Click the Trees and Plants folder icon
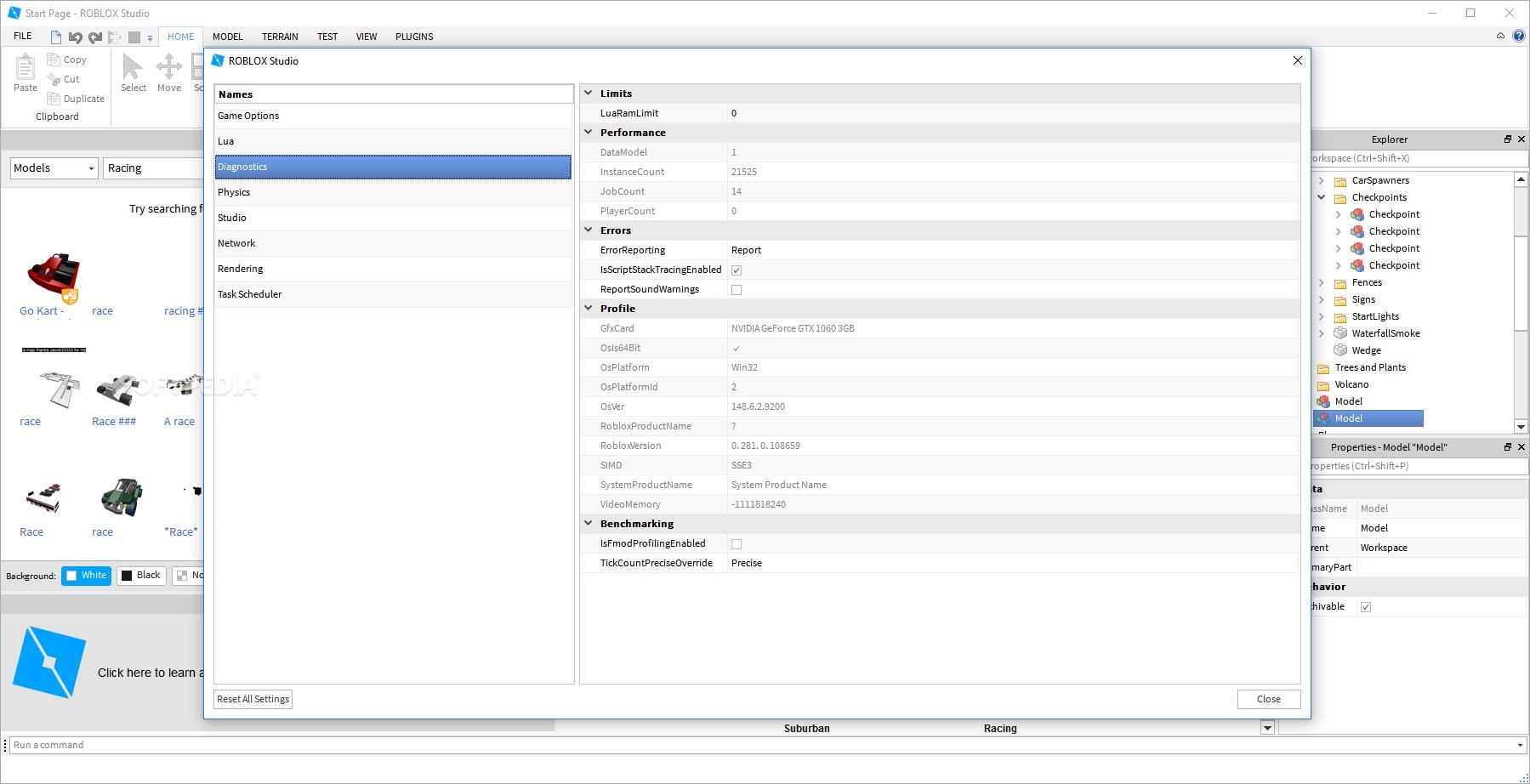Viewport: 1530px width, 784px height. [x=1323, y=368]
